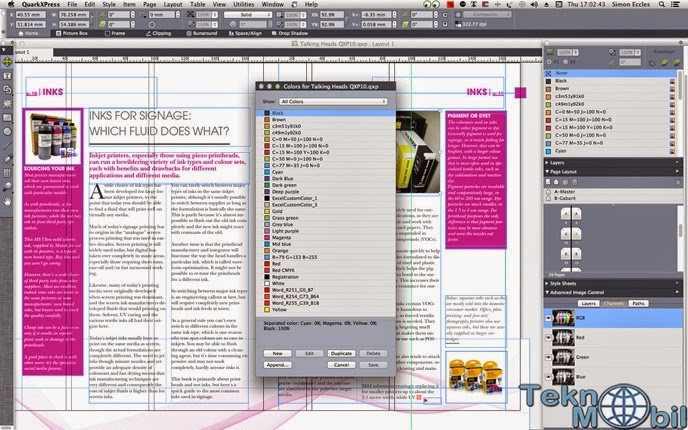Screen dimensions: 688x430
Task: Toggle visibility of the RGB channel
Action: [x=548, y=318]
